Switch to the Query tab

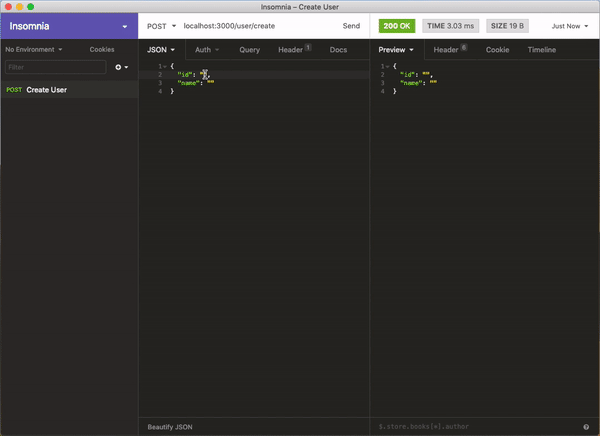pyautogui.click(x=249, y=50)
